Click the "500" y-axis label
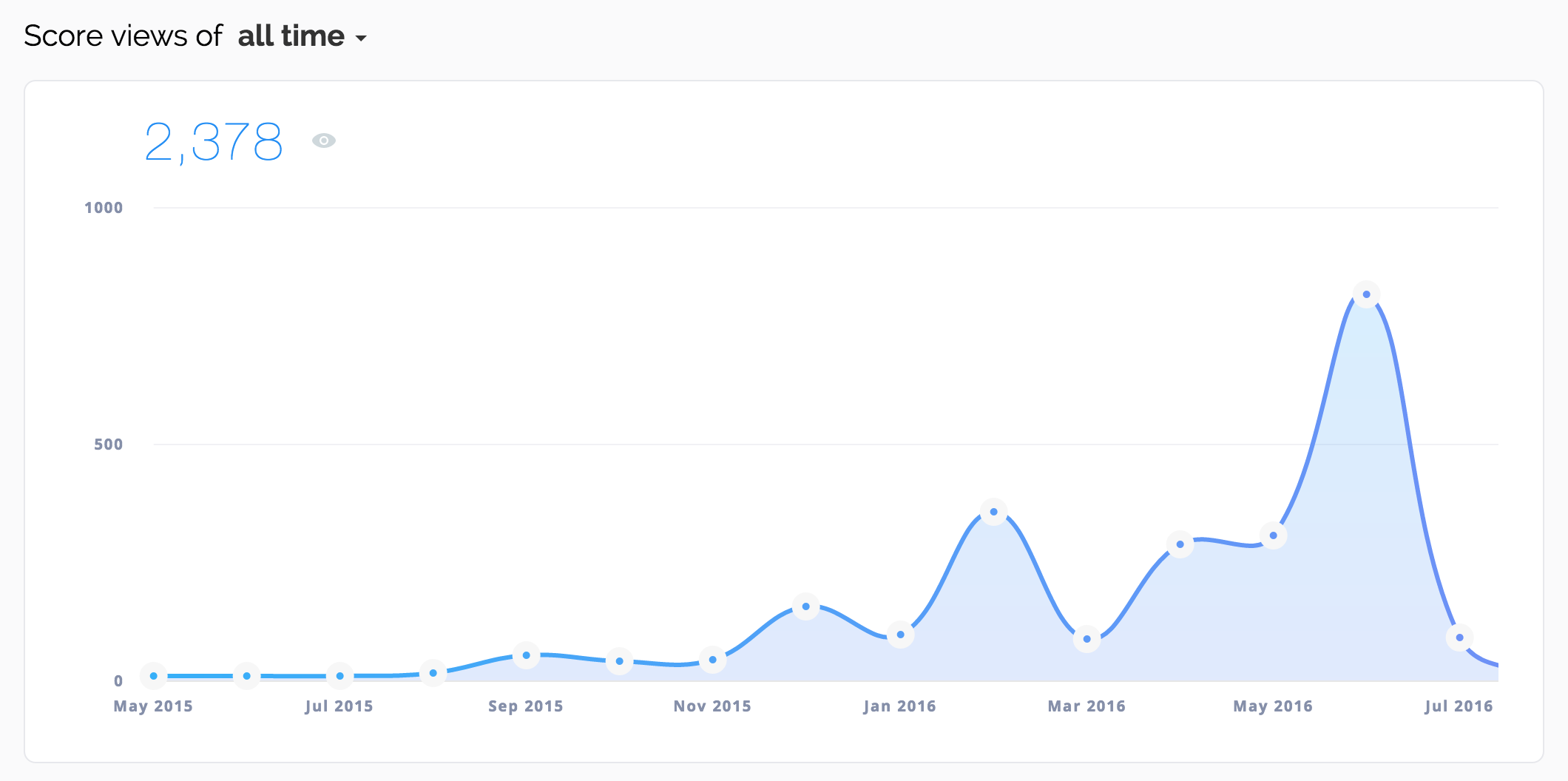The width and height of the screenshot is (1568, 781). pos(108,444)
